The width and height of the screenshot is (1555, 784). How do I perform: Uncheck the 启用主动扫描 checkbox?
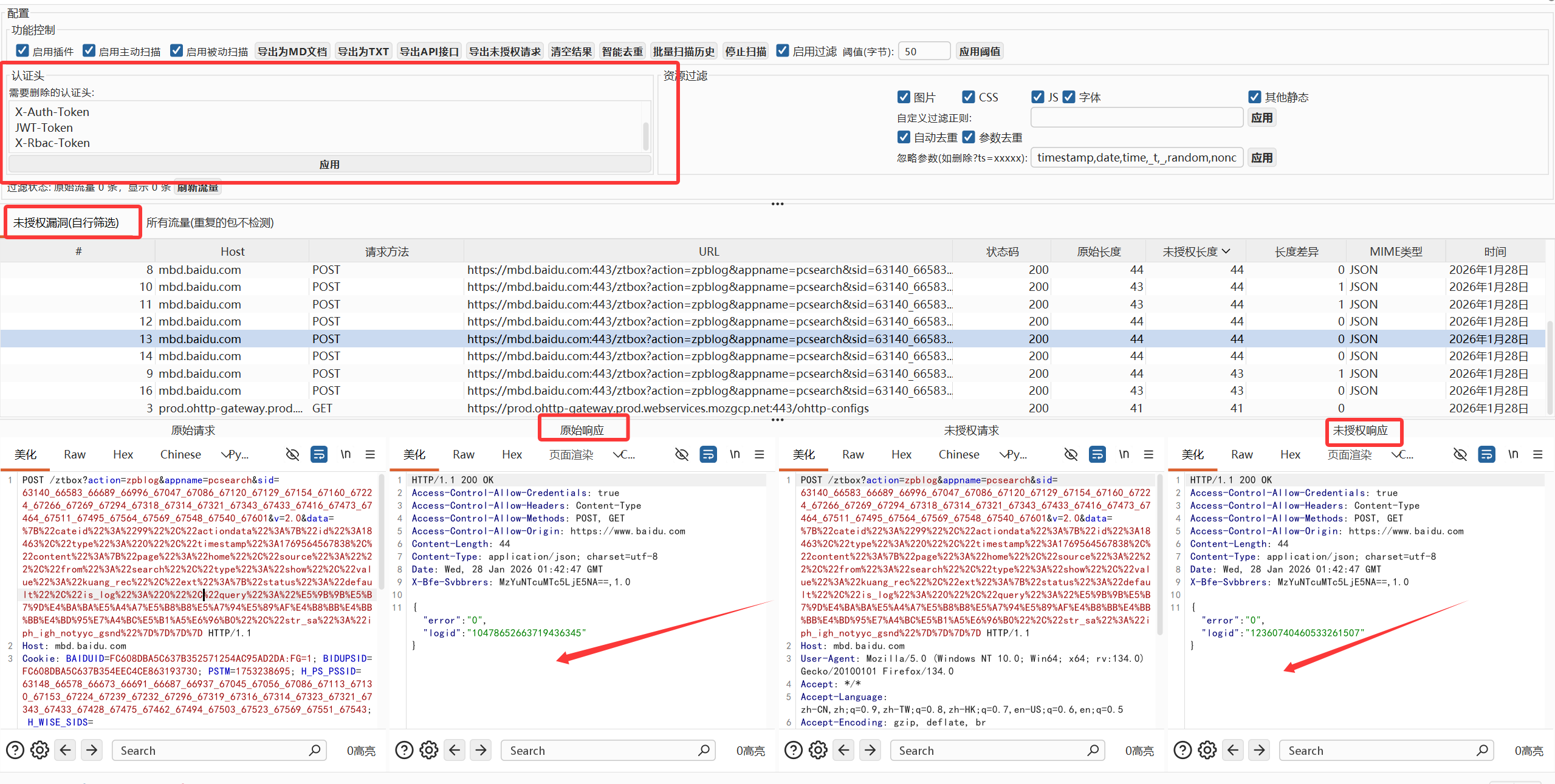click(89, 51)
